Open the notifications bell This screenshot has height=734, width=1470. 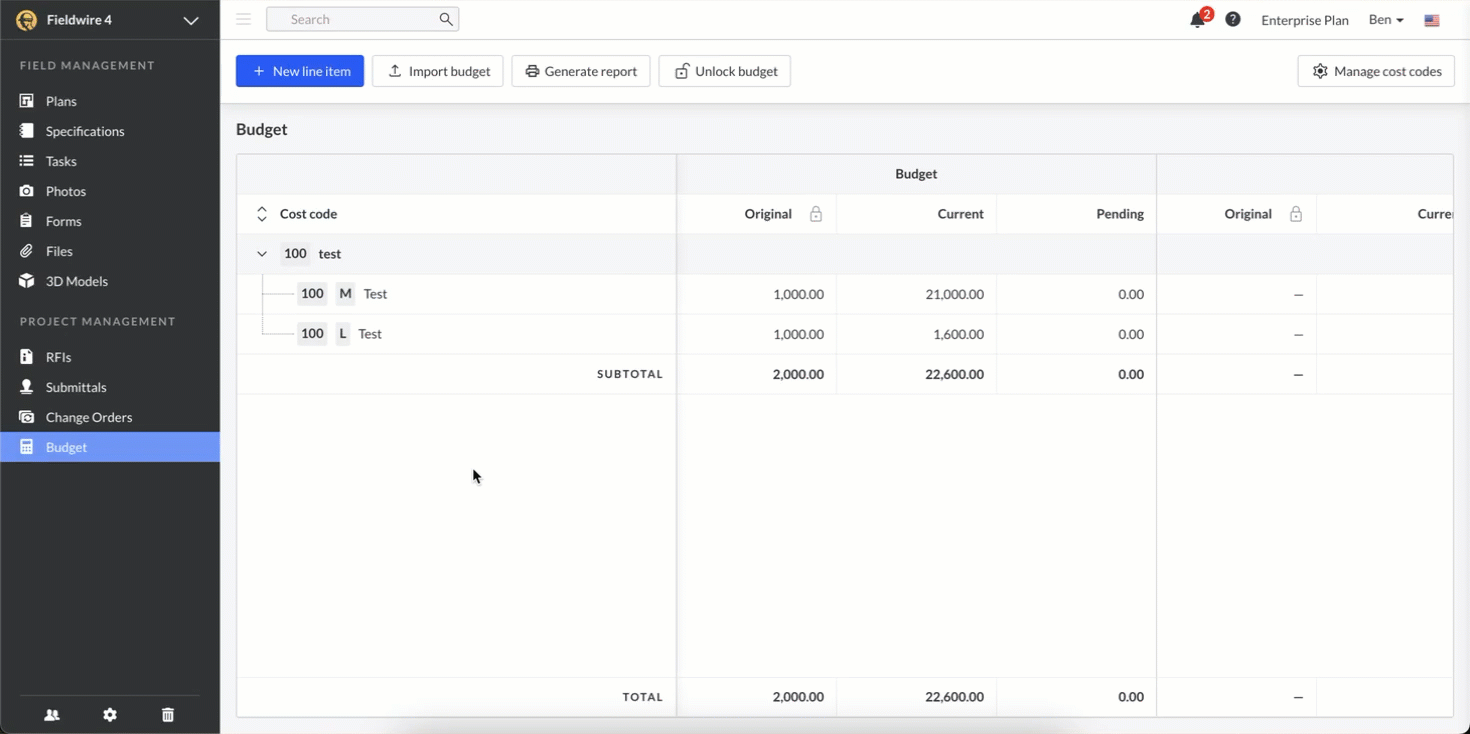(x=1197, y=20)
